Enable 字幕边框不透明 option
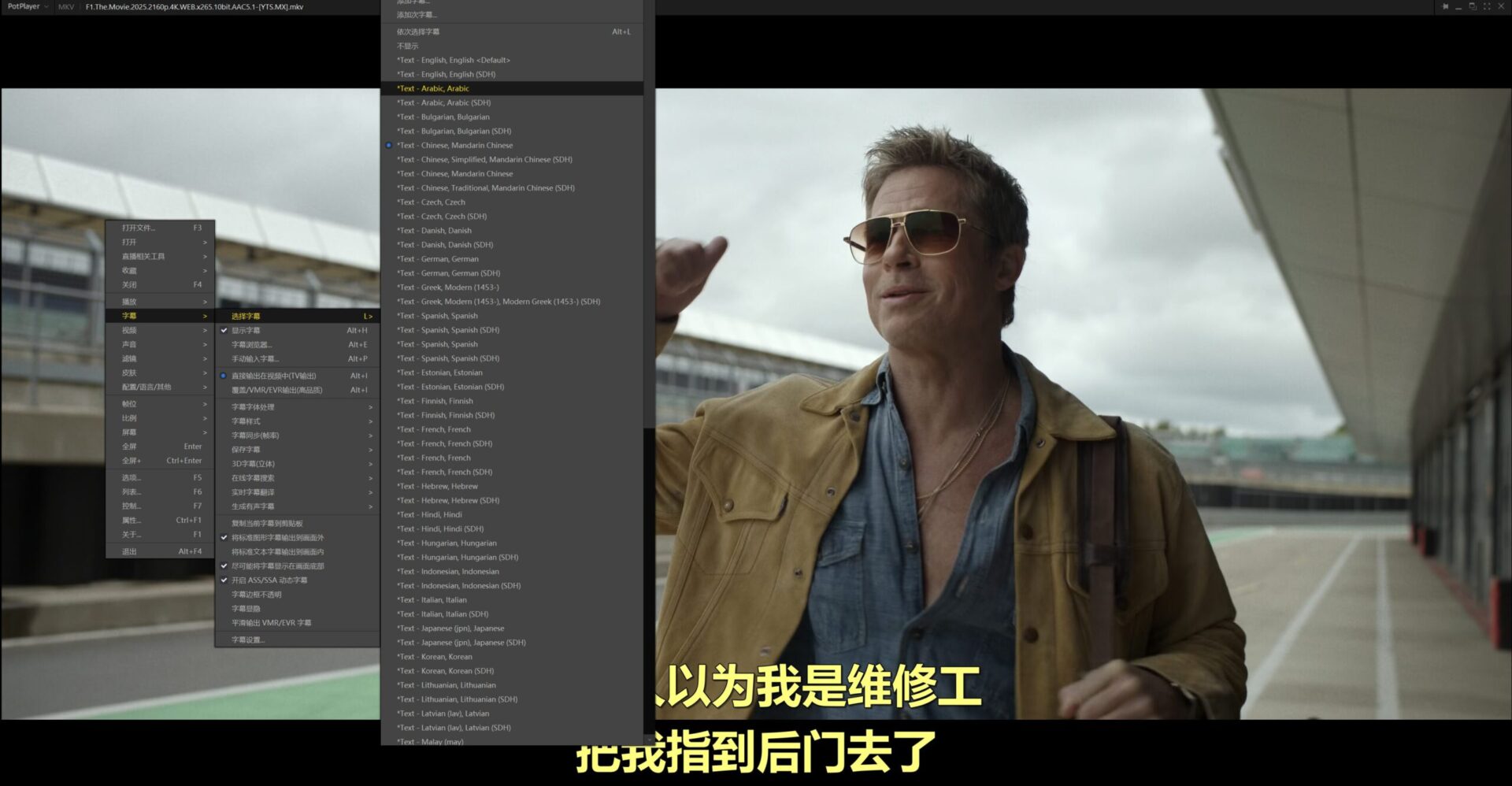 point(298,595)
